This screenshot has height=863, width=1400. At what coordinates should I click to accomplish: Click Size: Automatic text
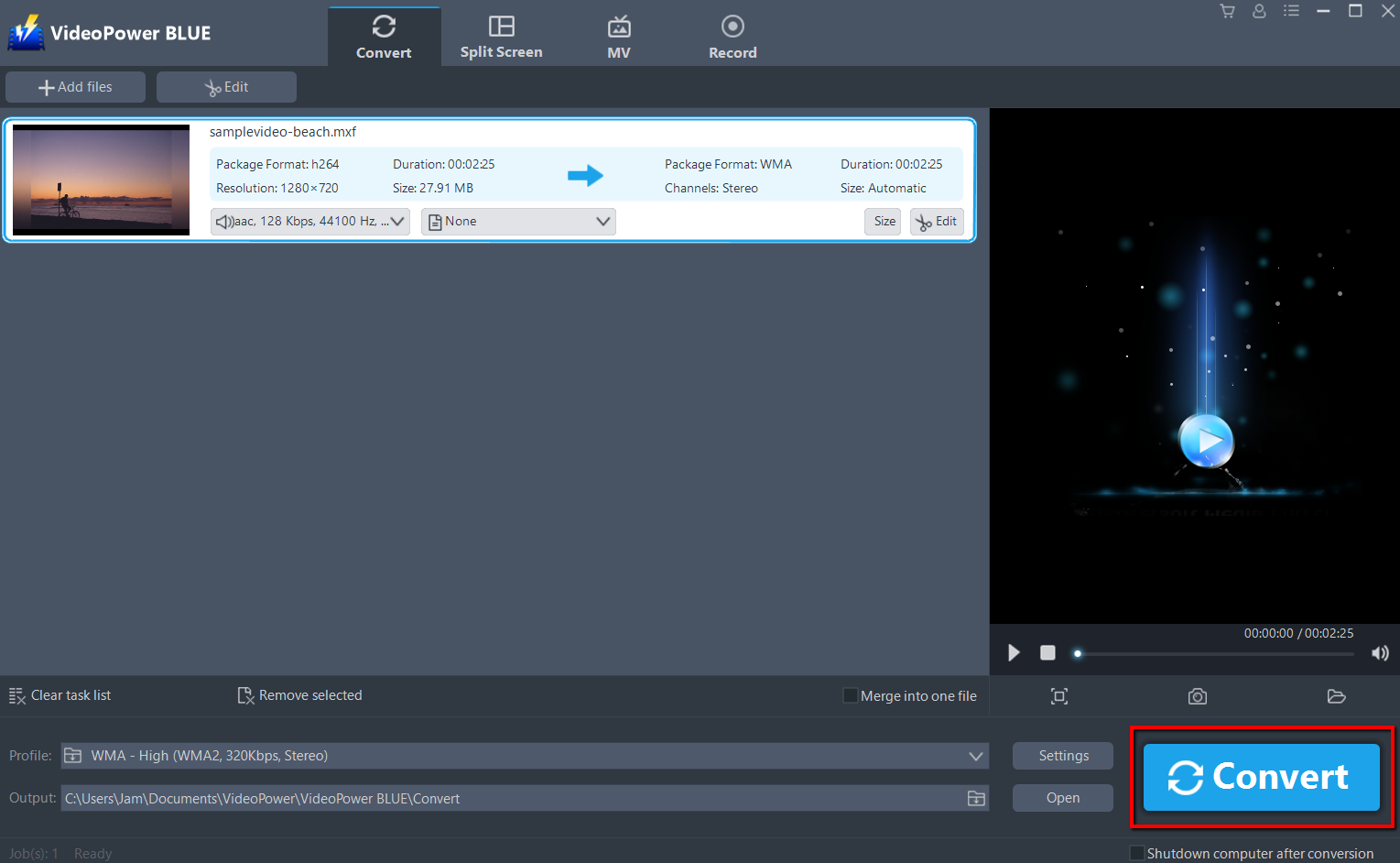884,188
